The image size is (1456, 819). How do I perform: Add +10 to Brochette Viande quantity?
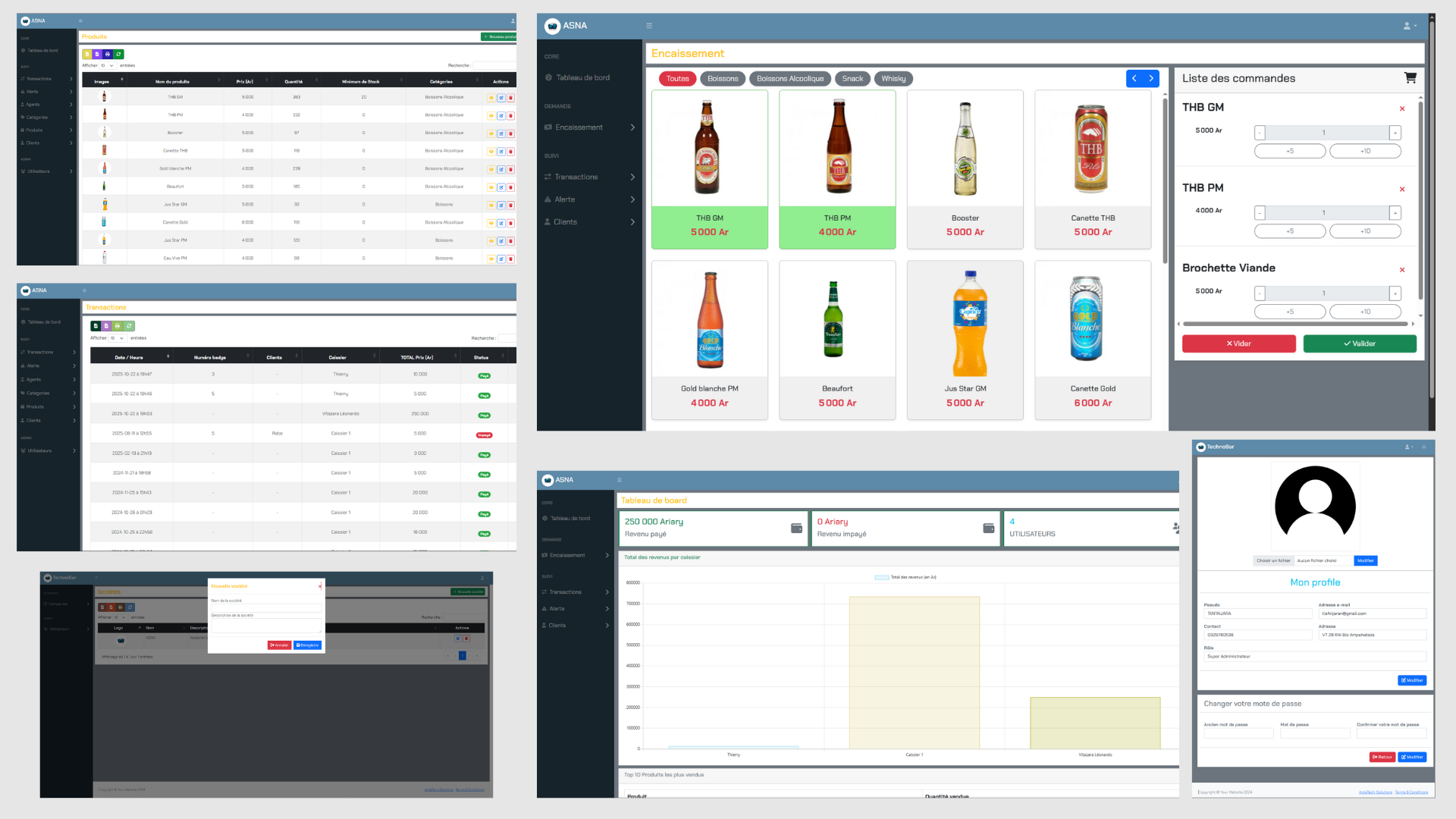coord(1364,312)
